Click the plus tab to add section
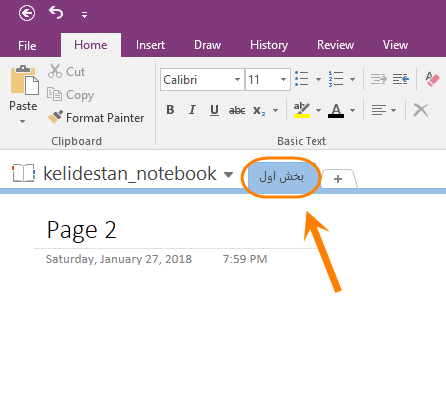This screenshot has width=446, height=408. coord(338,179)
